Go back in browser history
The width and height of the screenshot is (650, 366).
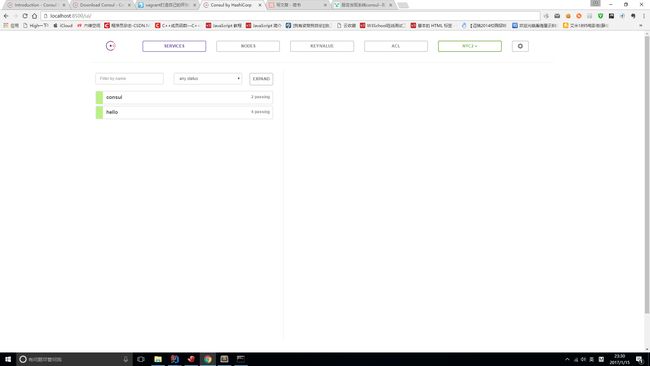coord(6,16)
